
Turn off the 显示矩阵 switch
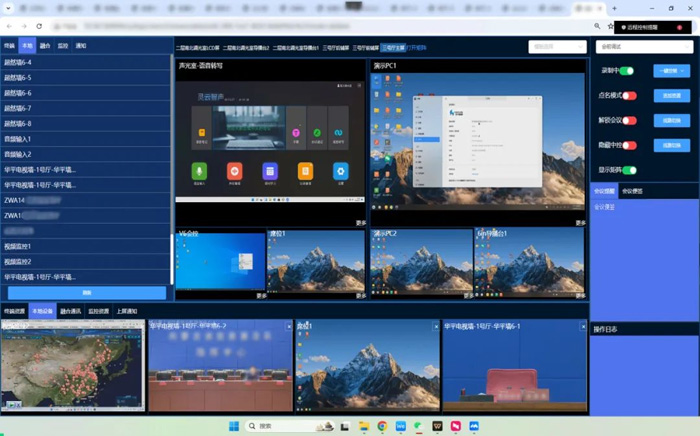(x=629, y=170)
